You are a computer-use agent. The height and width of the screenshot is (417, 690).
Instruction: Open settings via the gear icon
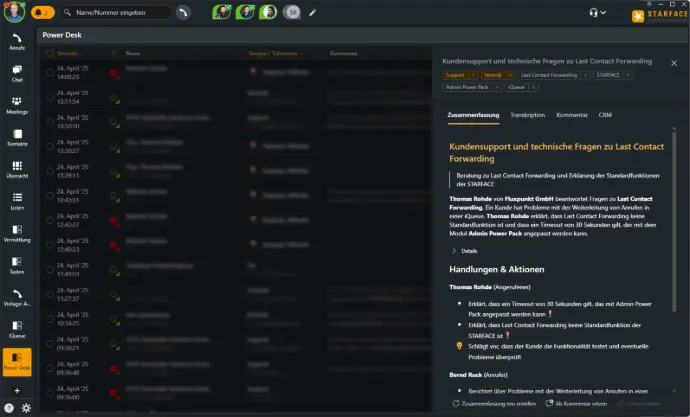click(x=26, y=408)
